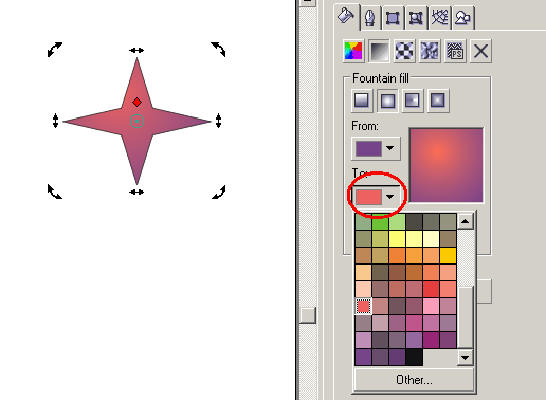Toggle the Radial fountain fill type
The image size is (546, 400).
(x=388, y=101)
